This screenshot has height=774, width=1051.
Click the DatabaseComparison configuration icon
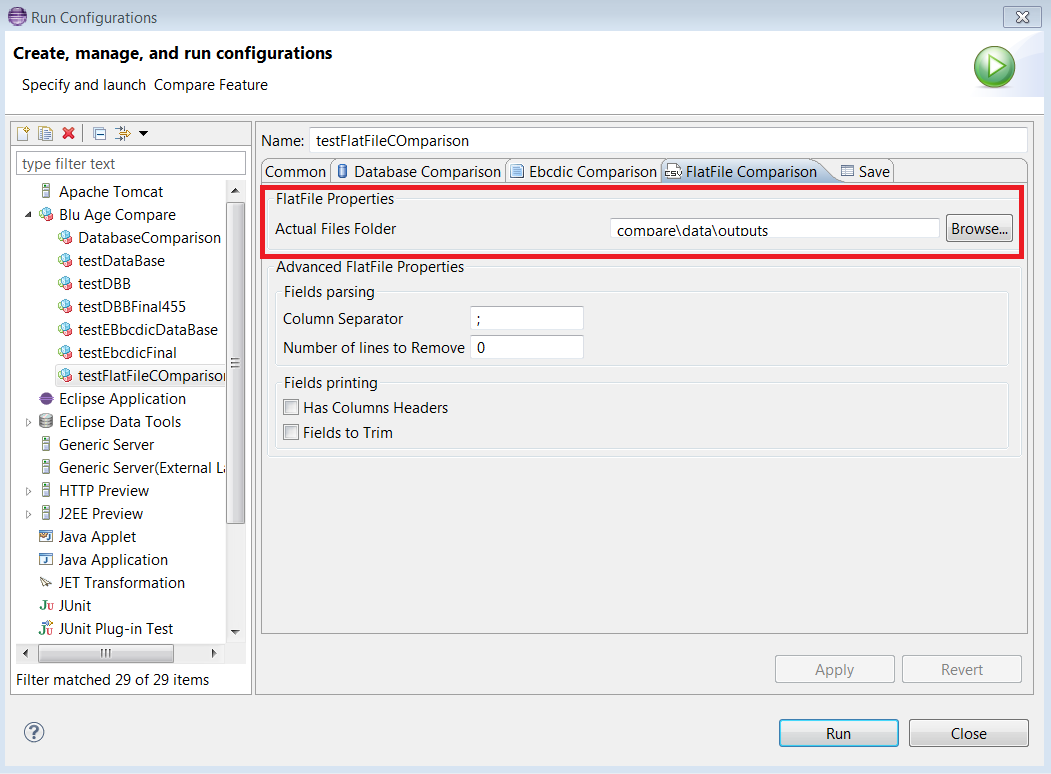coord(65,237)
